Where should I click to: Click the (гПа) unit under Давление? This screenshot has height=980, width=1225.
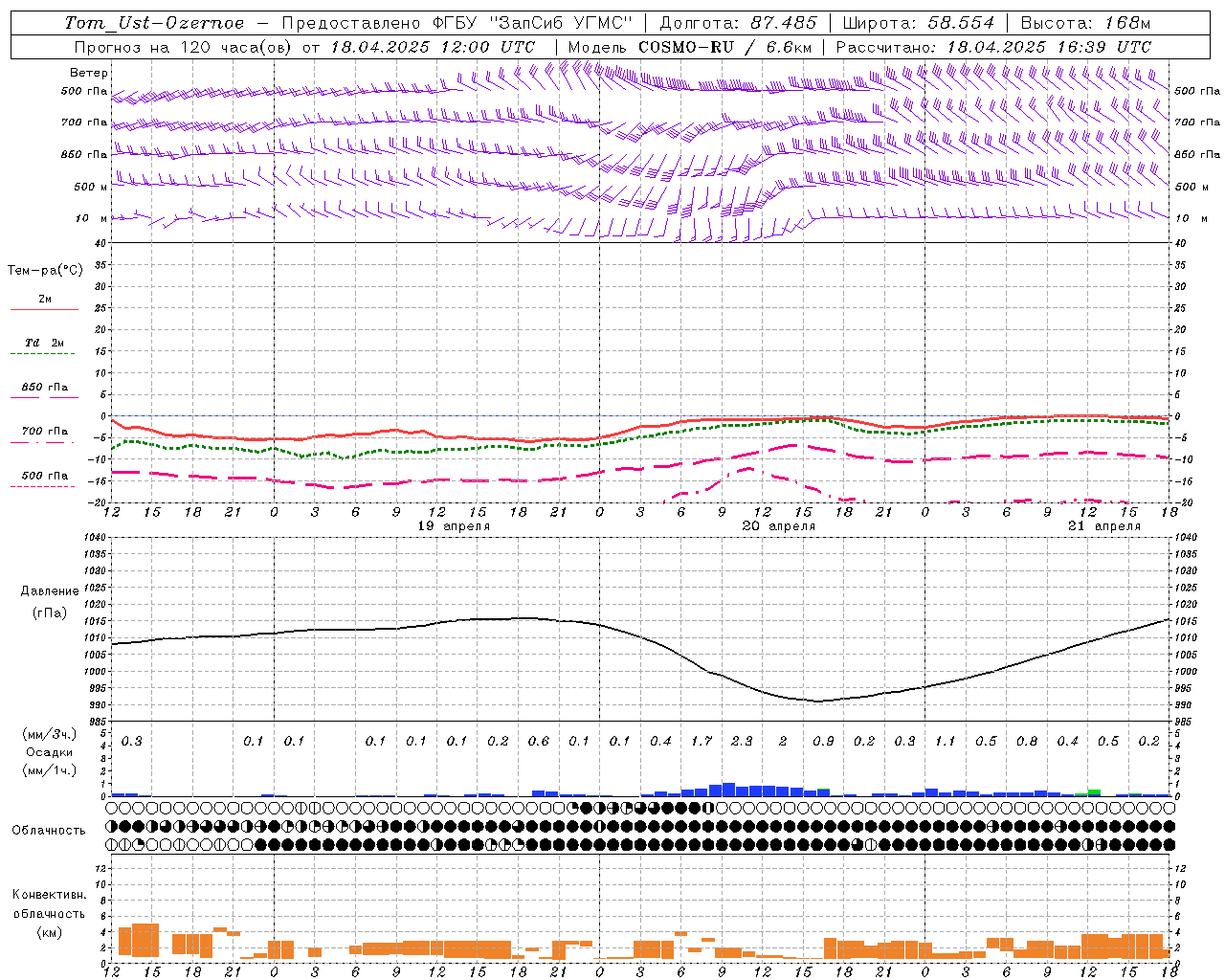pos(50,613)
